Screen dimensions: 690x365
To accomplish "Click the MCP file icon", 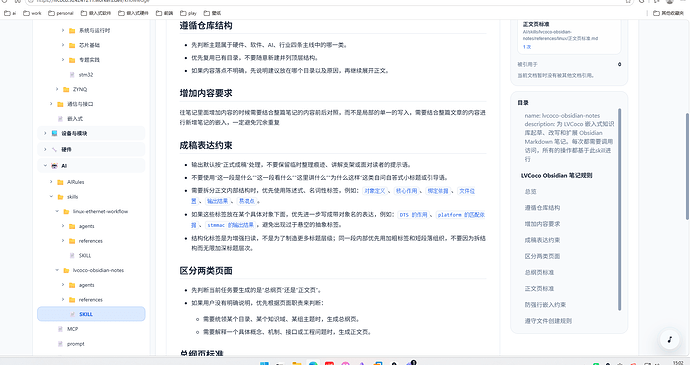I will pyautogui.click(x=61, y=329).
